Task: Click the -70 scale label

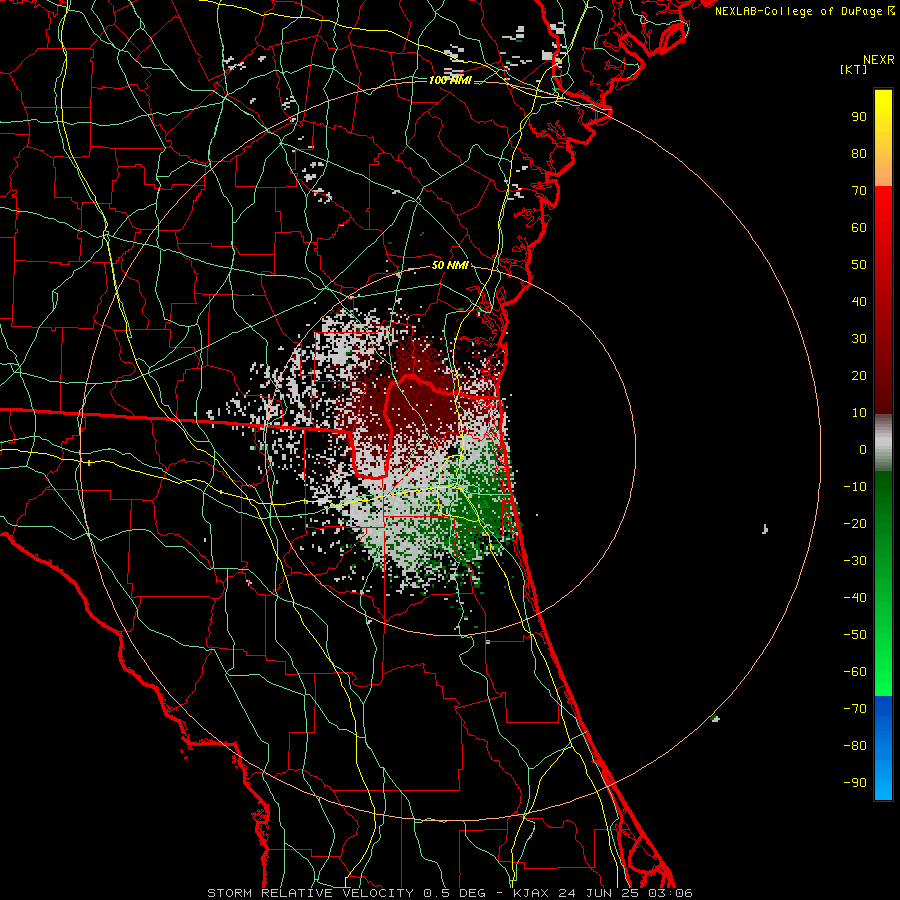Action: 855,708
